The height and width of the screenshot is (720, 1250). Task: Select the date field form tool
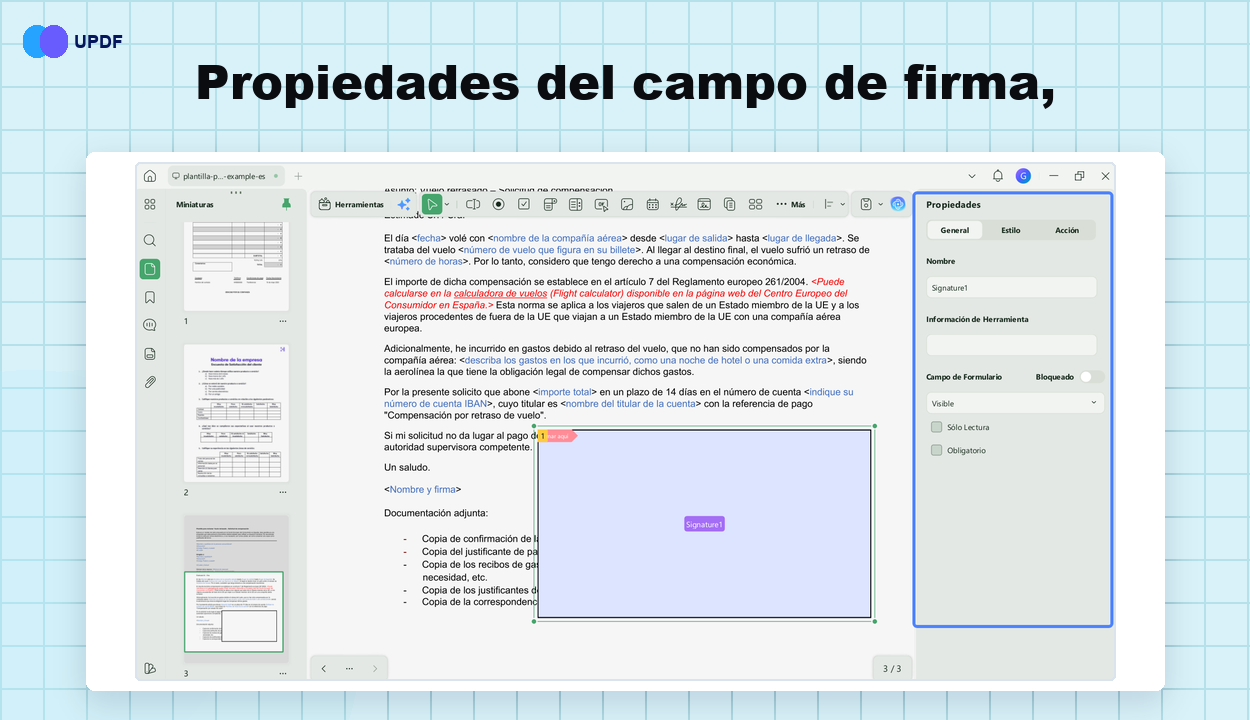[x=652, y=204]
